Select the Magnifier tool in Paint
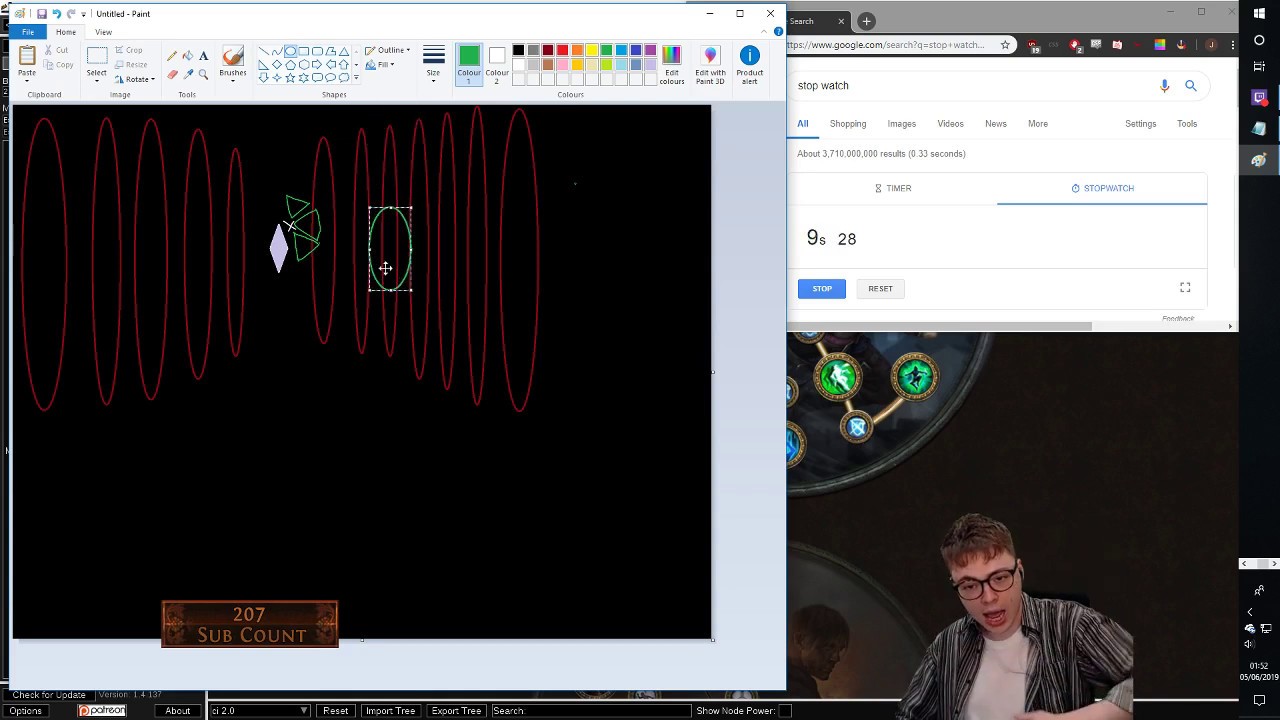The width and height of the screenshot is (1280, 720). [203, 74]
